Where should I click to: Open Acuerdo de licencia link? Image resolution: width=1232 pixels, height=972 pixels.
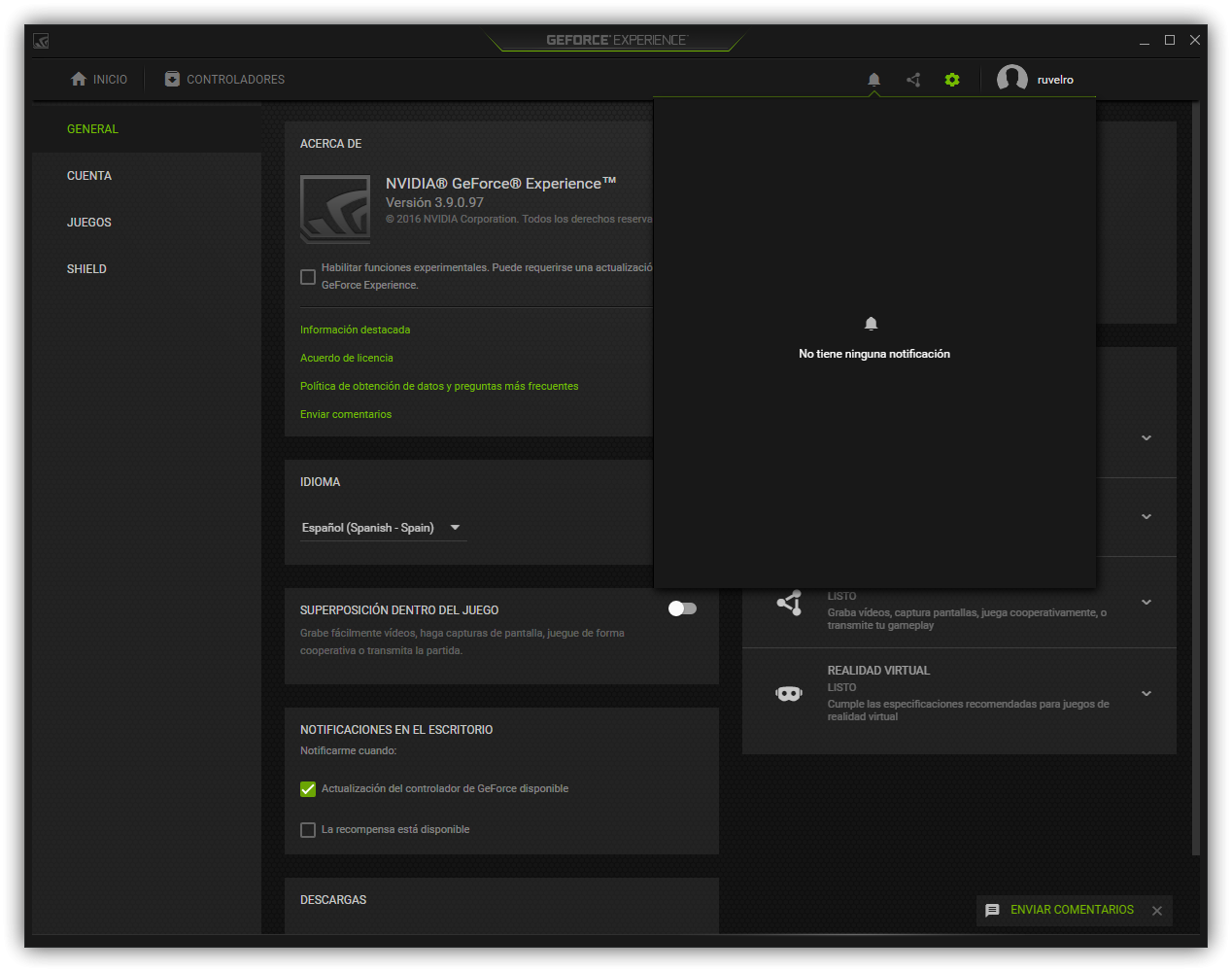pyautogui.click(x=347, y=358)
